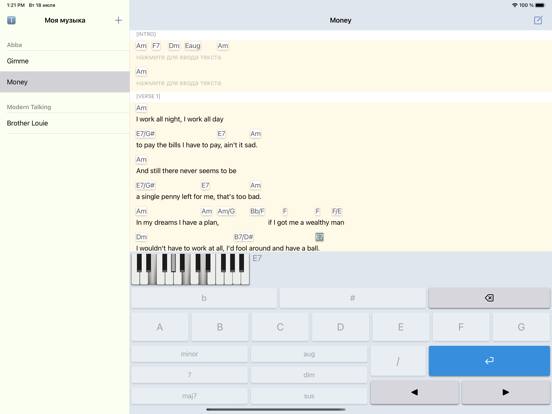Viewport: 552px width, 414px height.
Task: Choose note G on chord keyboard
Action: click(521, 327)
